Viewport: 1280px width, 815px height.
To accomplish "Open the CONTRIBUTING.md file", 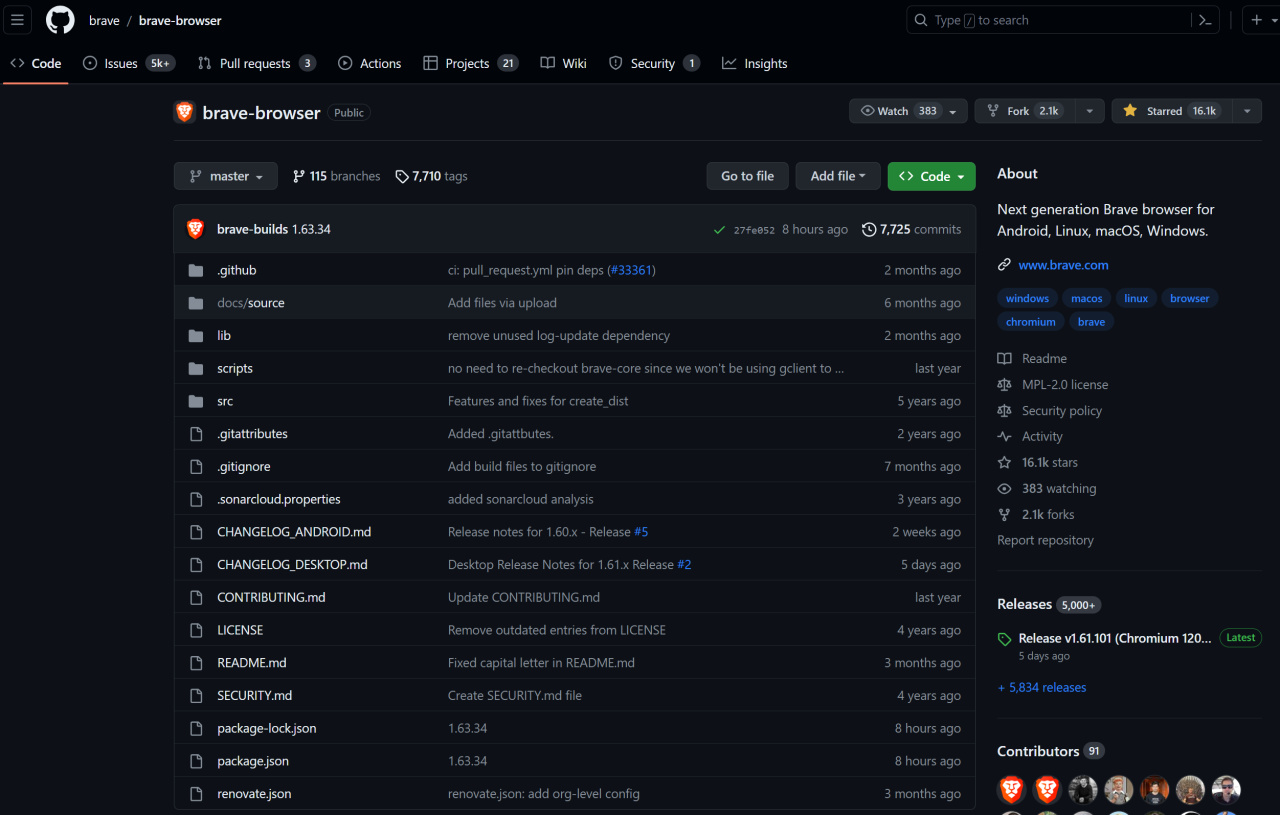I will point(271,597).
